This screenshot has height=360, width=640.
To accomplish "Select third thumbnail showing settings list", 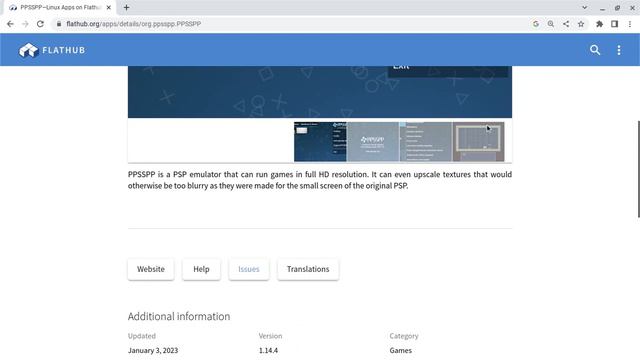I will [x=425, y=142].
